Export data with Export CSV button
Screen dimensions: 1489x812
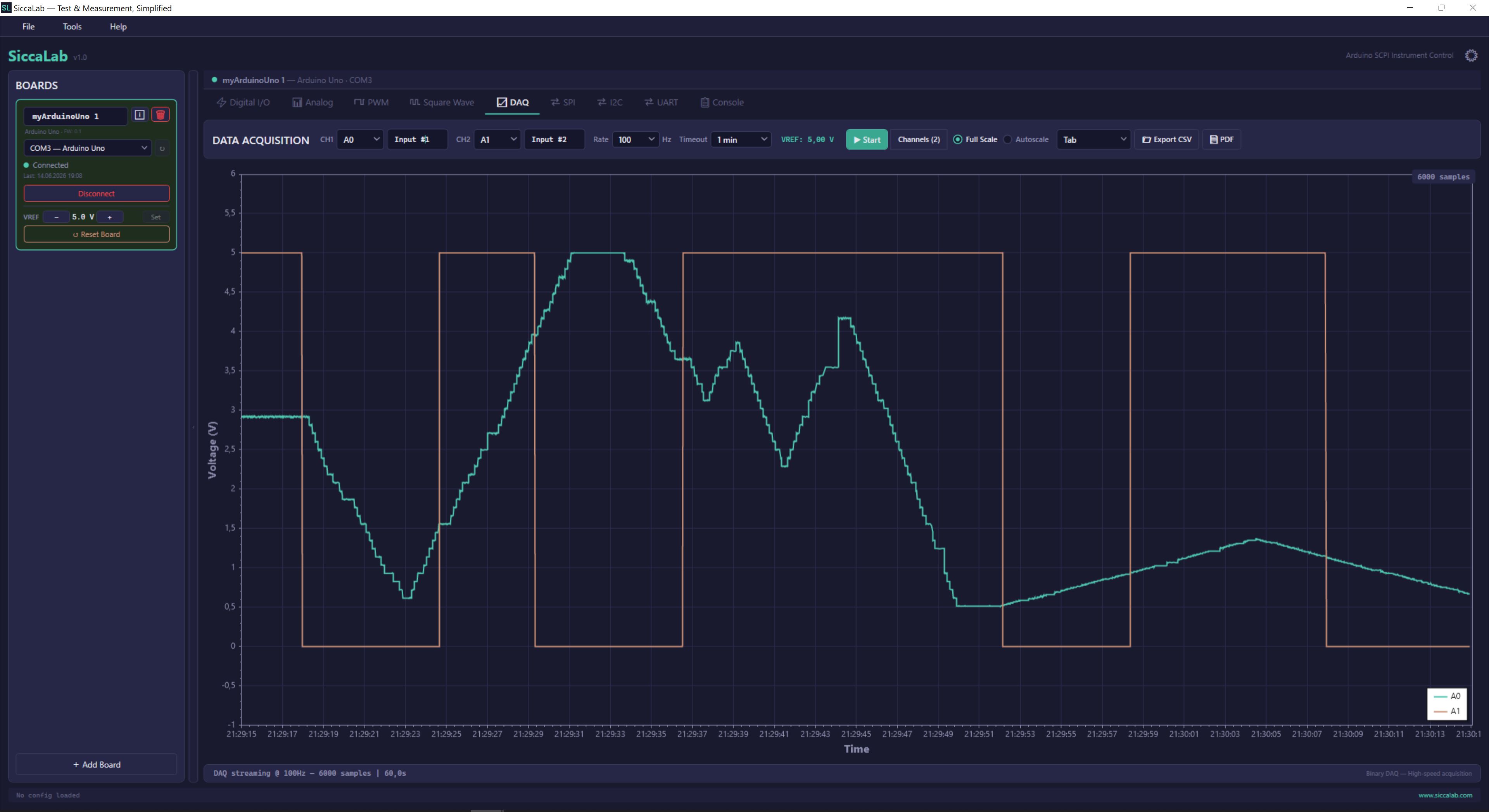tap(1166, 139)
